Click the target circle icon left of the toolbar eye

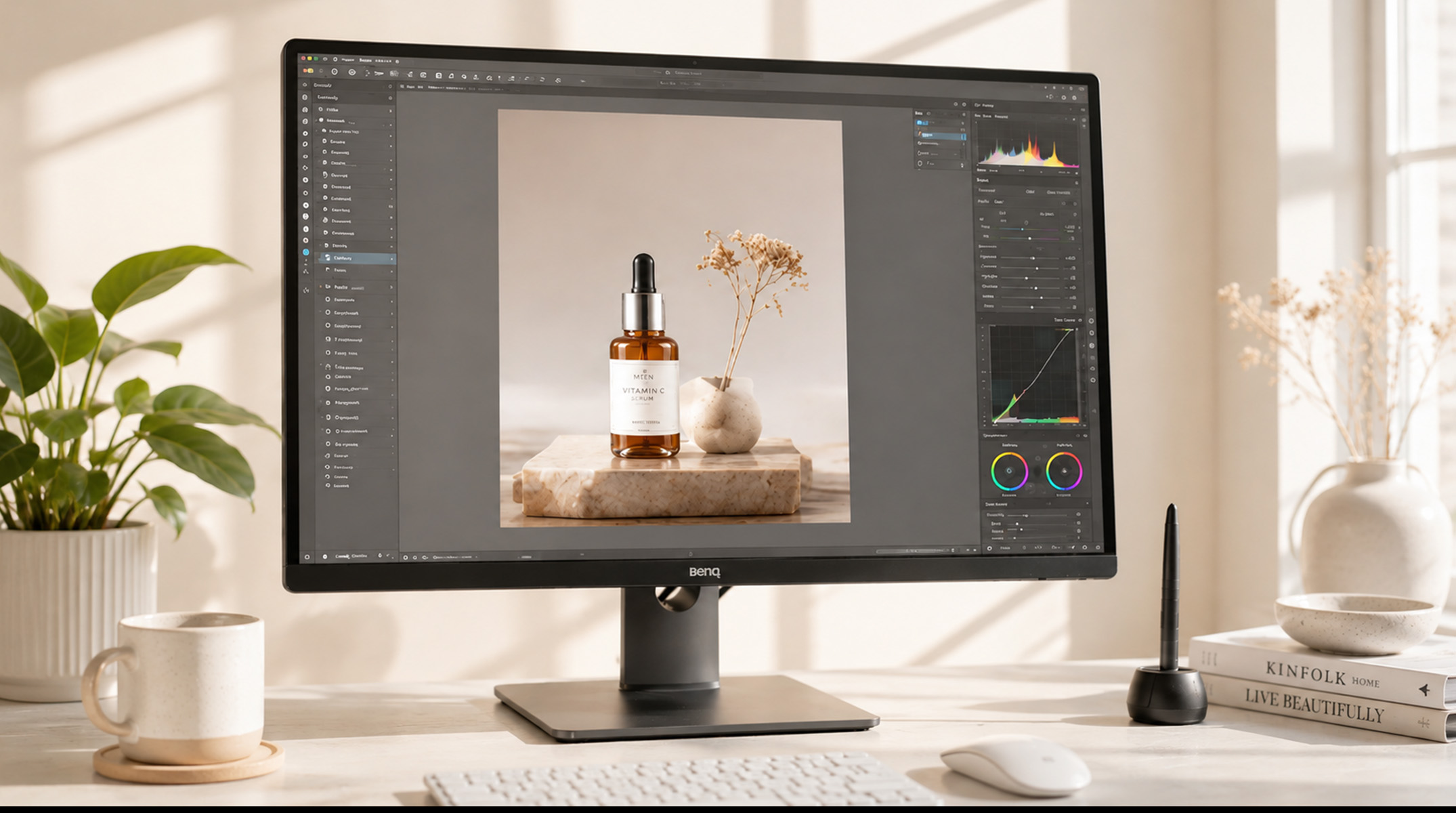335,72
